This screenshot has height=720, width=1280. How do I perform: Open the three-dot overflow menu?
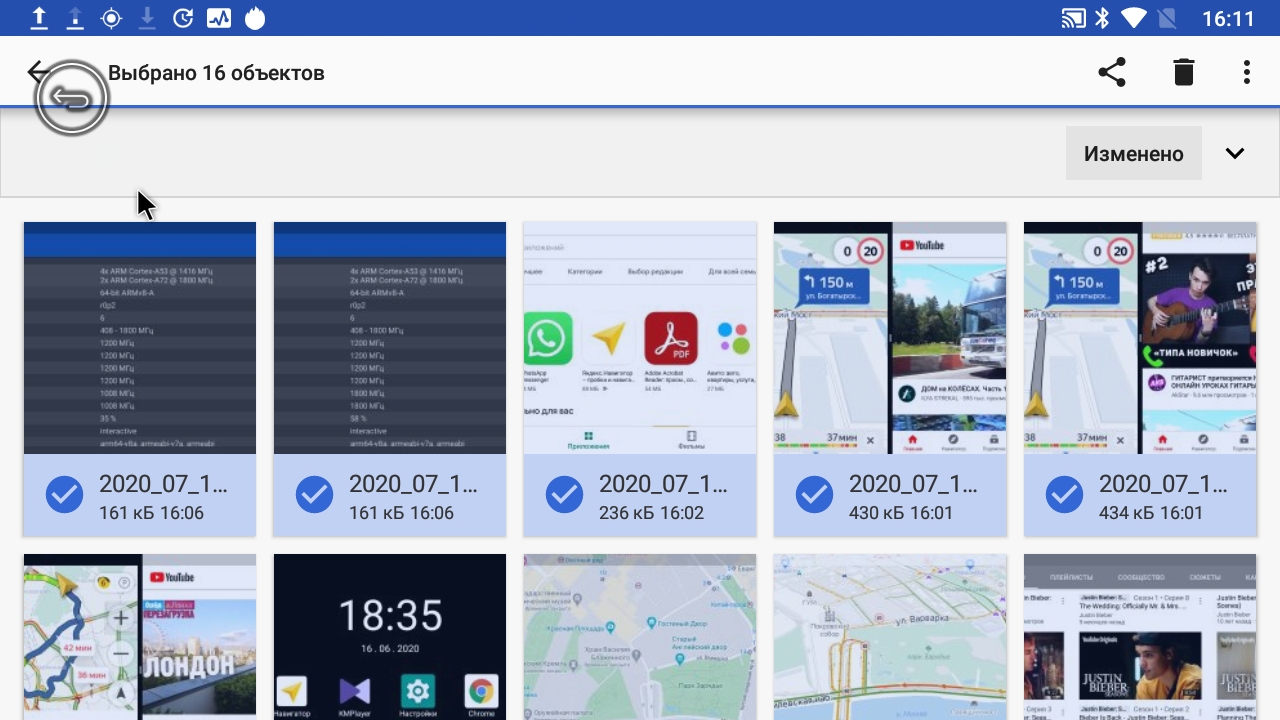click(x=1246, y=72)
